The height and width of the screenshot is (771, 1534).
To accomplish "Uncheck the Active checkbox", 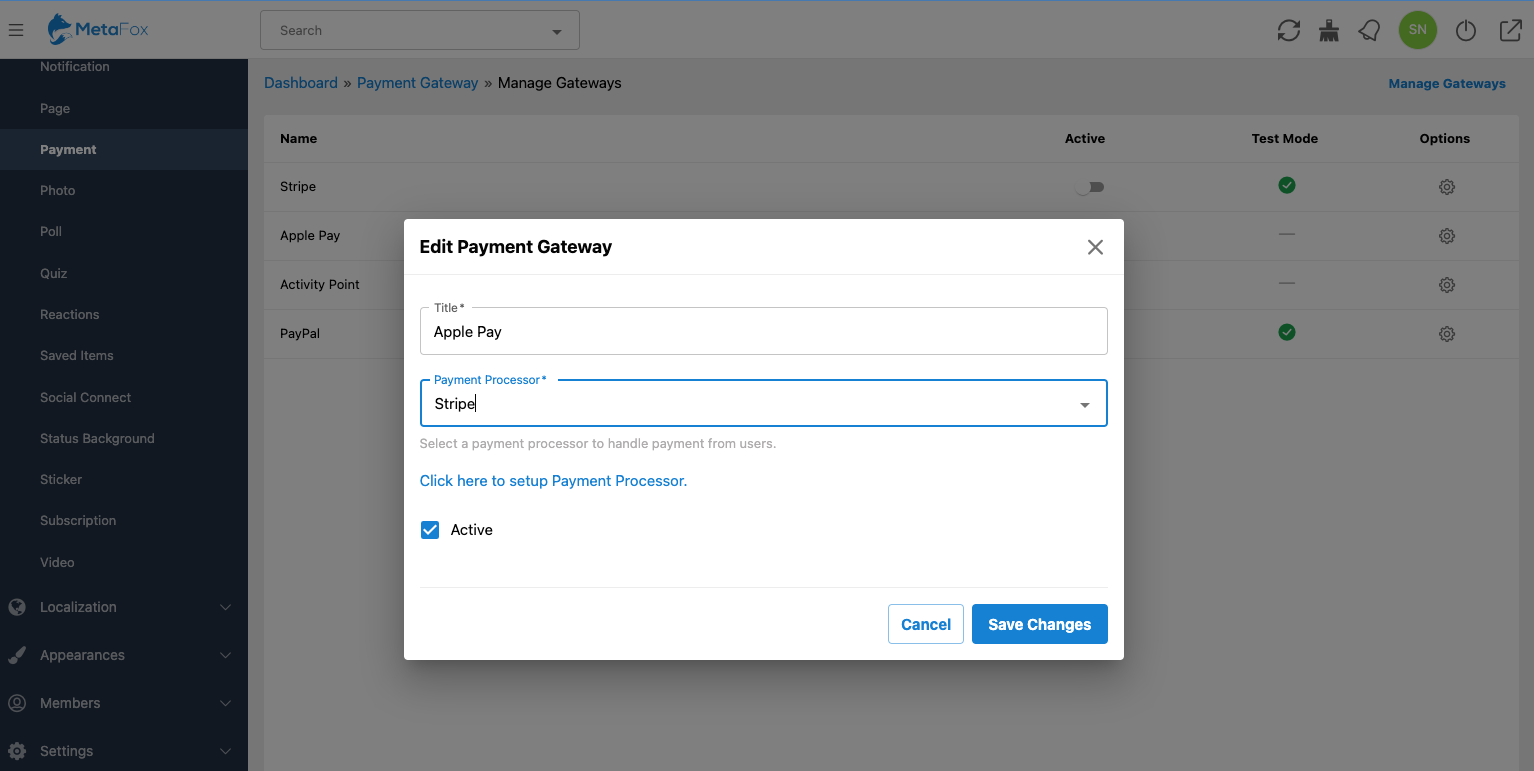I will 430,530.
